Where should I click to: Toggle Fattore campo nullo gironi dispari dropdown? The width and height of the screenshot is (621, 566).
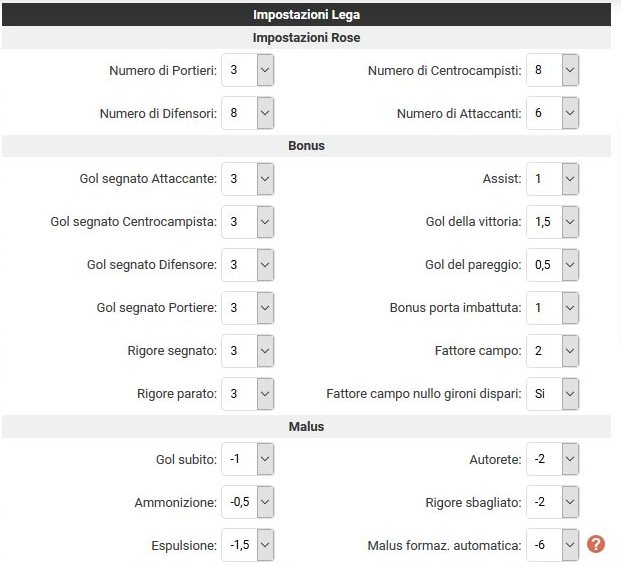click(x=552, y=394)
